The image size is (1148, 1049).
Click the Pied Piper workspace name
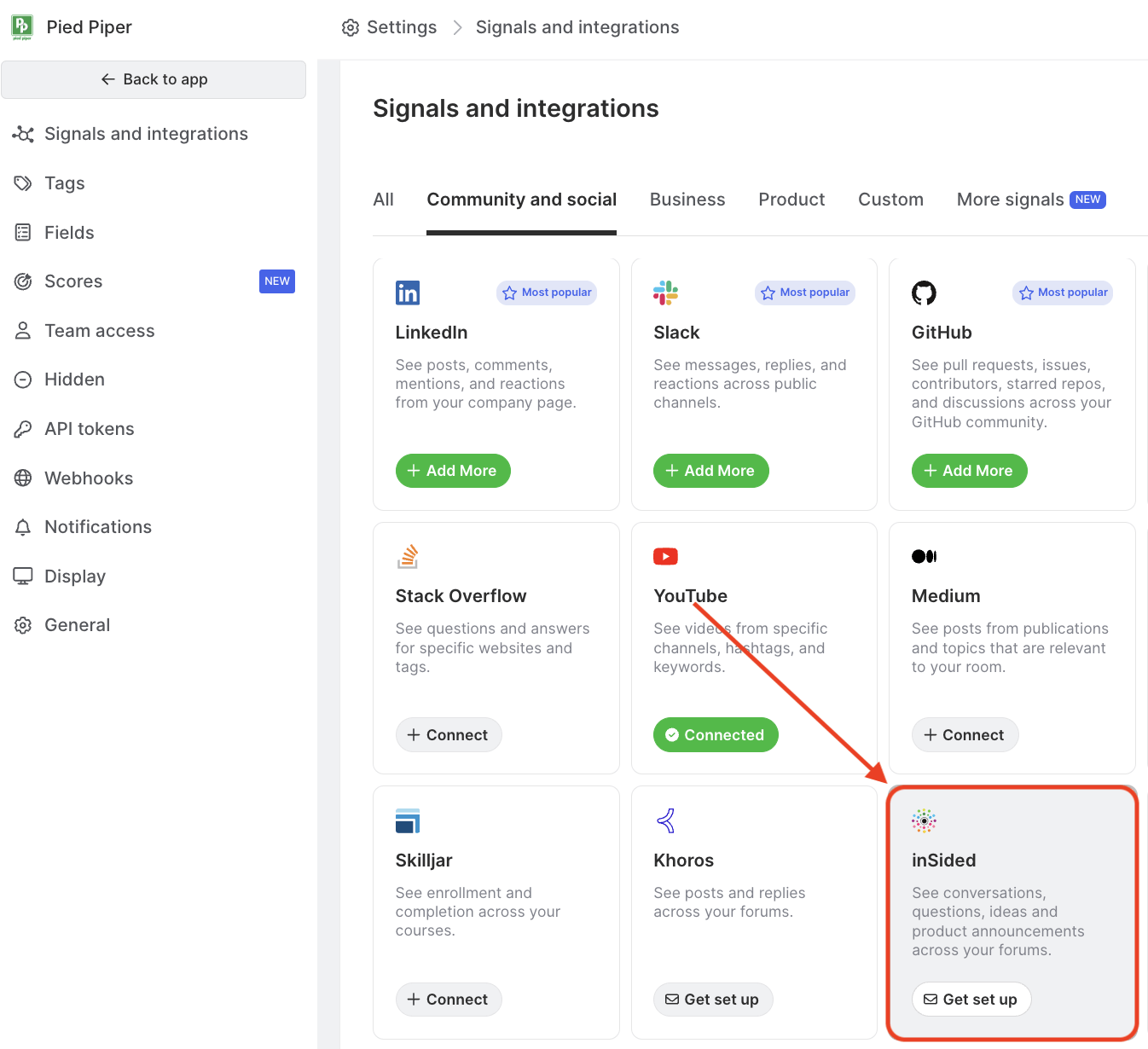tap(90, 27)
